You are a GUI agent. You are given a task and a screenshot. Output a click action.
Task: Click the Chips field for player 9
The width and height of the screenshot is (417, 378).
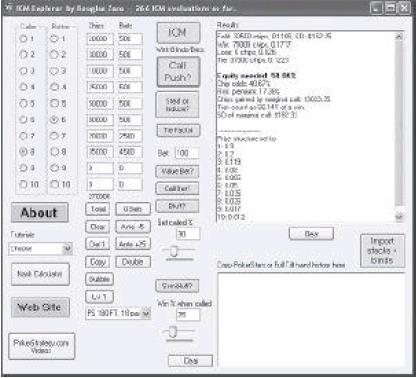click(x=100, y=168)
